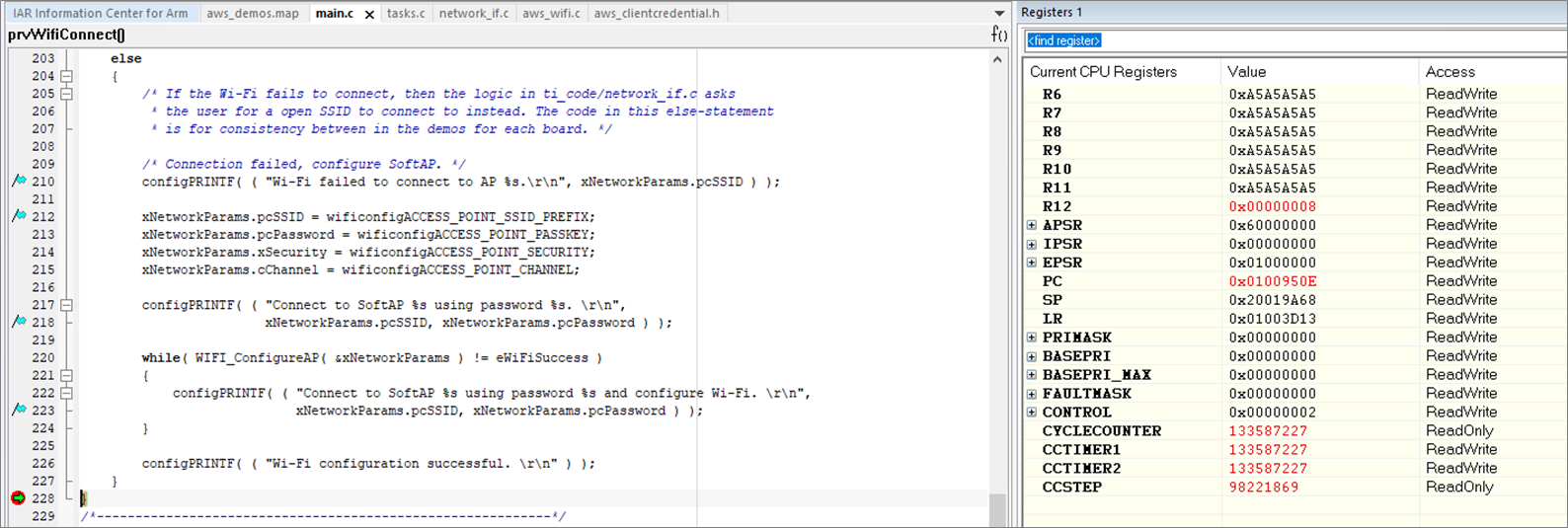Select the EPSR value 0x01000000
Image resolution: width=1568 pixels, height=528 pixels.
pos(1272,263)
